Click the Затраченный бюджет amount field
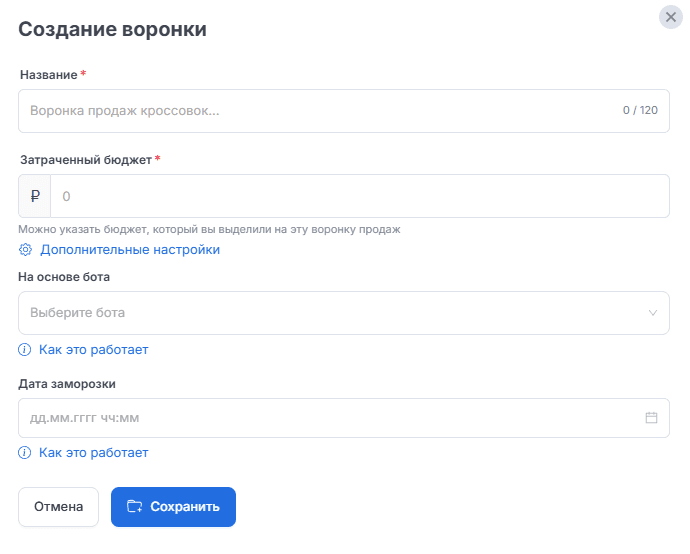 [x=360, y=196]
